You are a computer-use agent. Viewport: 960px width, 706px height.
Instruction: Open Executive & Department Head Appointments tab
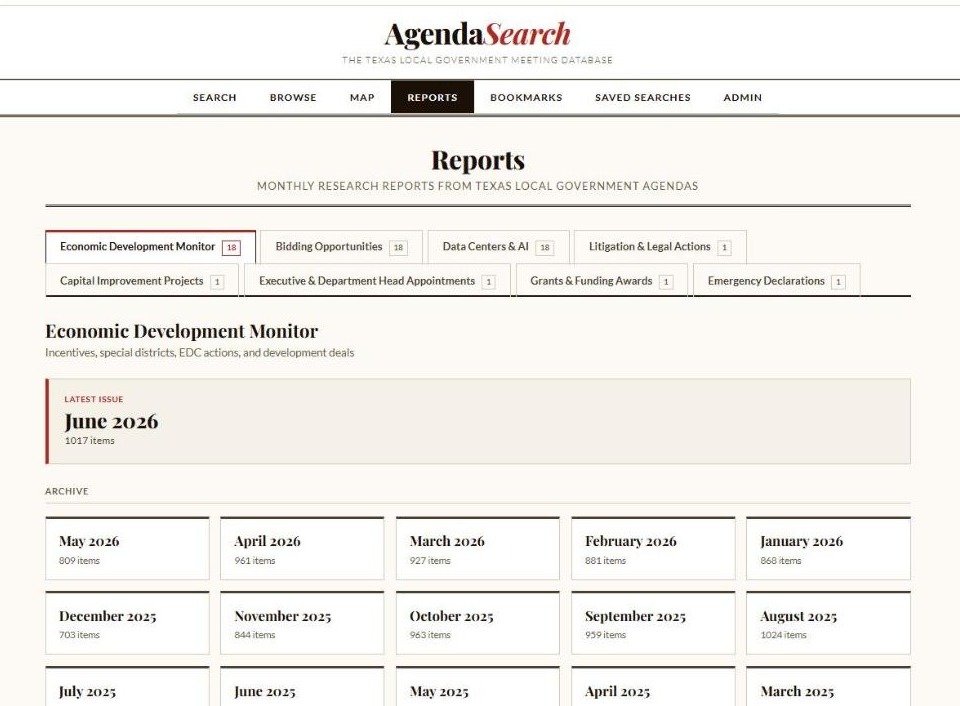click(x=377, y=281)
